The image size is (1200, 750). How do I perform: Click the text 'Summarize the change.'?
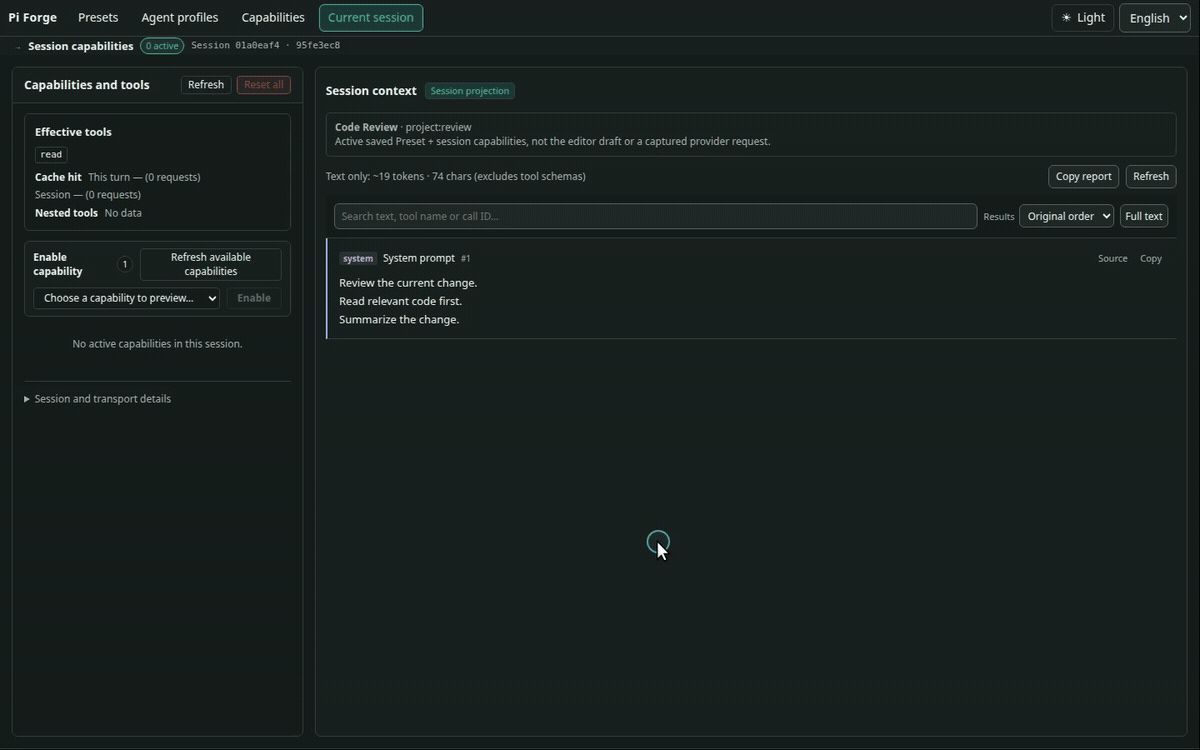pos(399,320)
